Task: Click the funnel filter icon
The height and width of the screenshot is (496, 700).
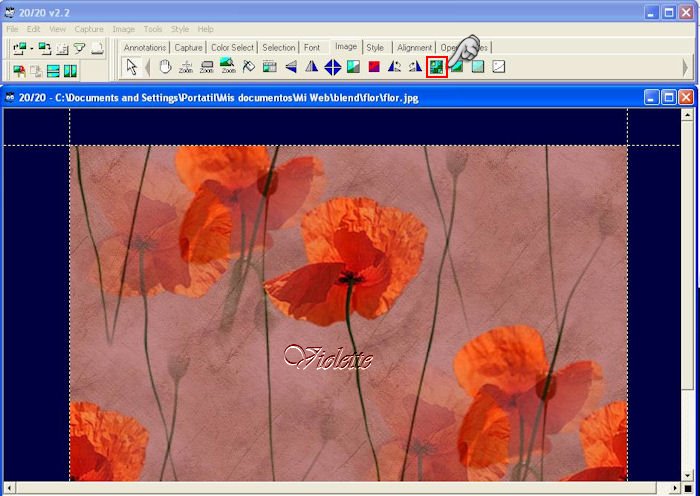Action: [x=79, y=48]
